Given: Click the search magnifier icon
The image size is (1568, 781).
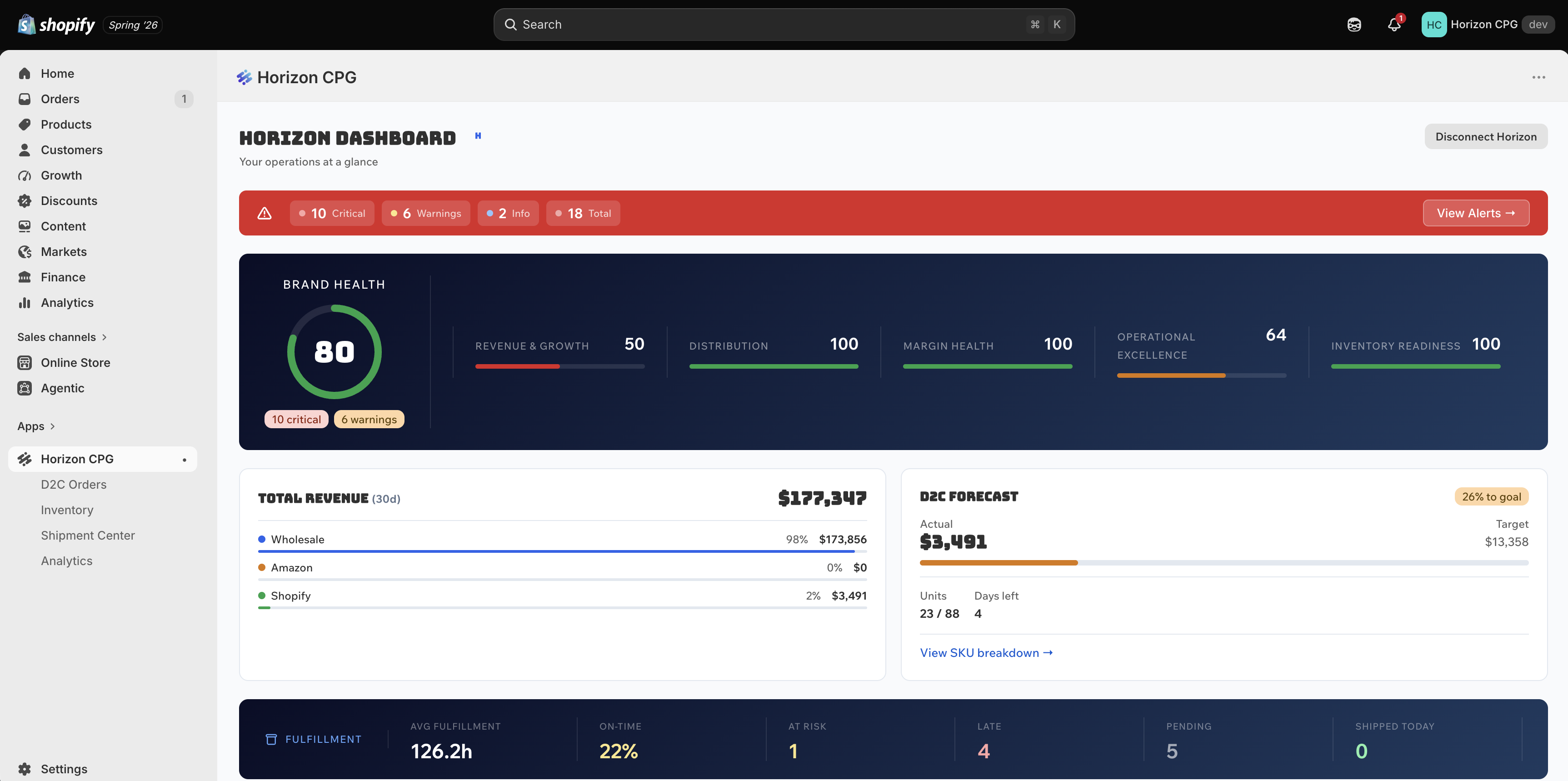Looking at the screenshot, I should [x=510, y=25].
